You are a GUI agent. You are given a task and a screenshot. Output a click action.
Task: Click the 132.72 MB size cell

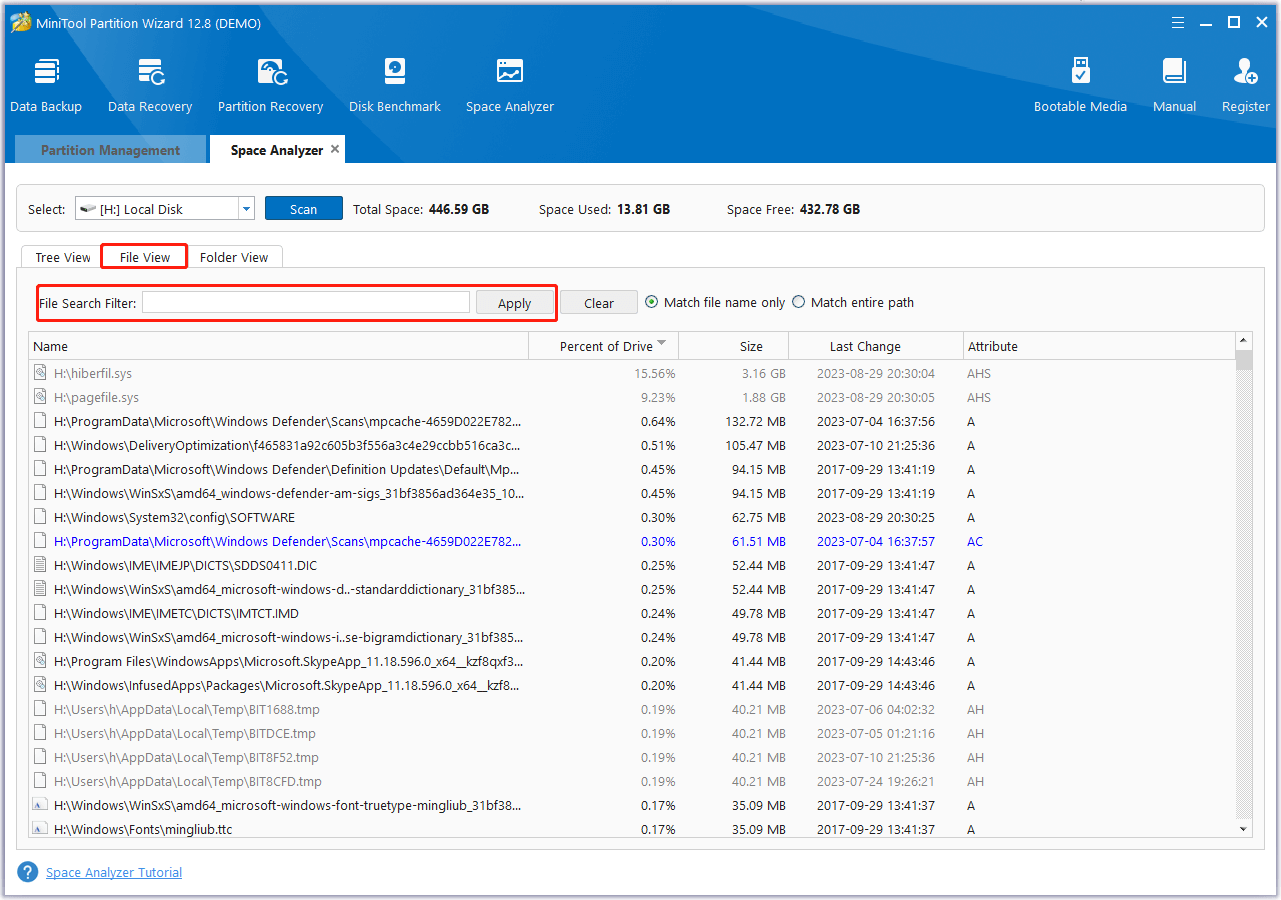755,421
